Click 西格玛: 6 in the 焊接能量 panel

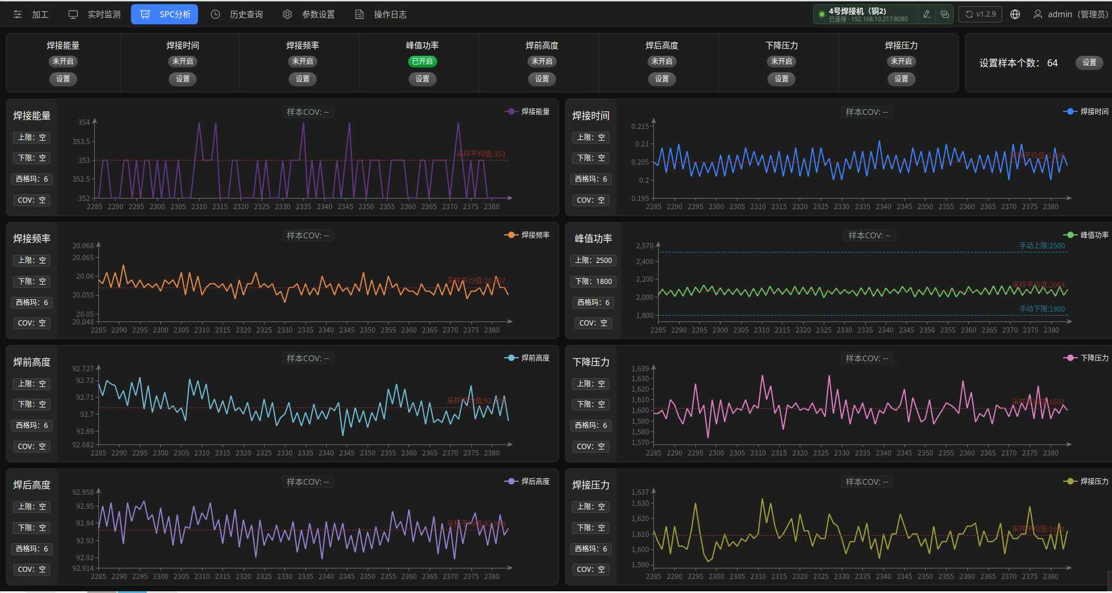click(x=32, y=179)
